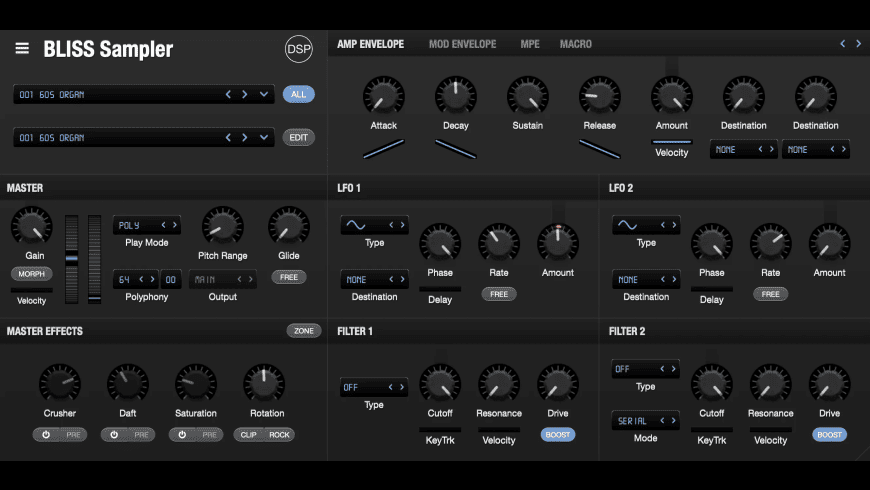The height and width of the screenshot is (490, 870).
Task: Click the ZONE button in Master Effects
Action: 304,331
